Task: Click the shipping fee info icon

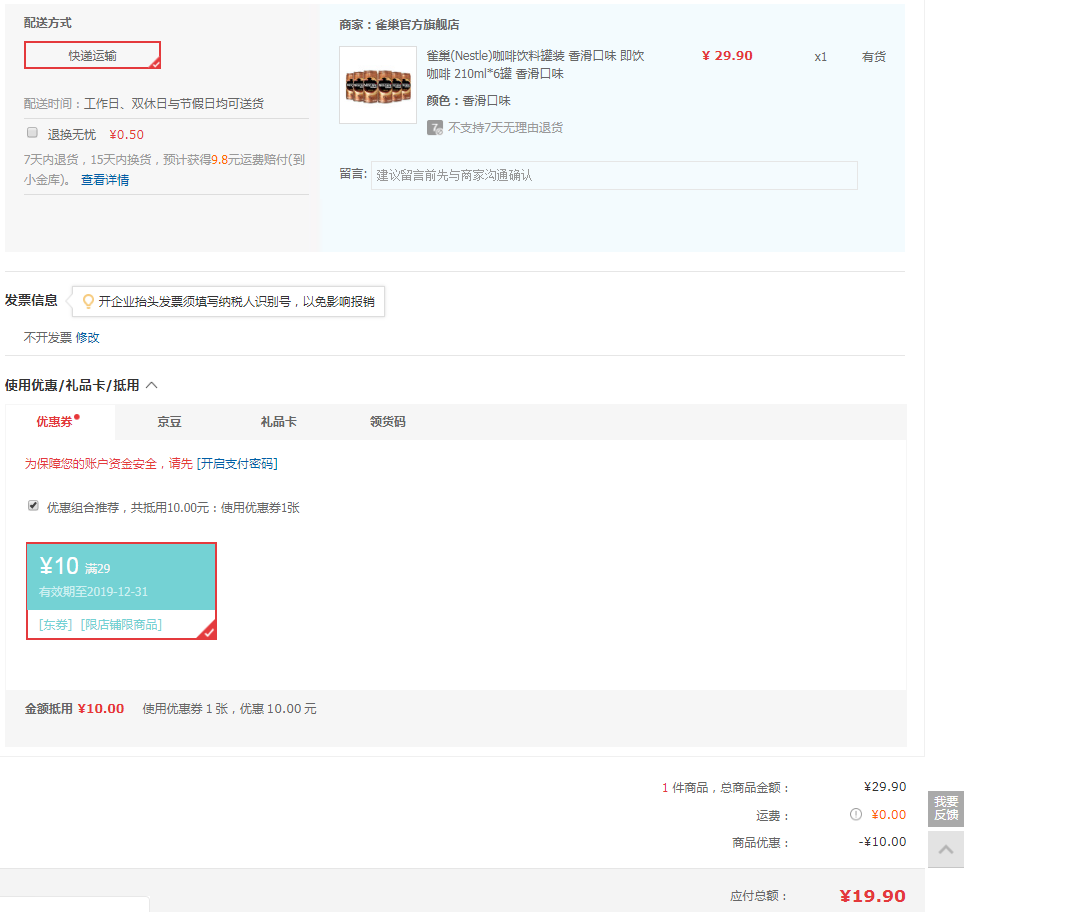Action: (855, 814)
